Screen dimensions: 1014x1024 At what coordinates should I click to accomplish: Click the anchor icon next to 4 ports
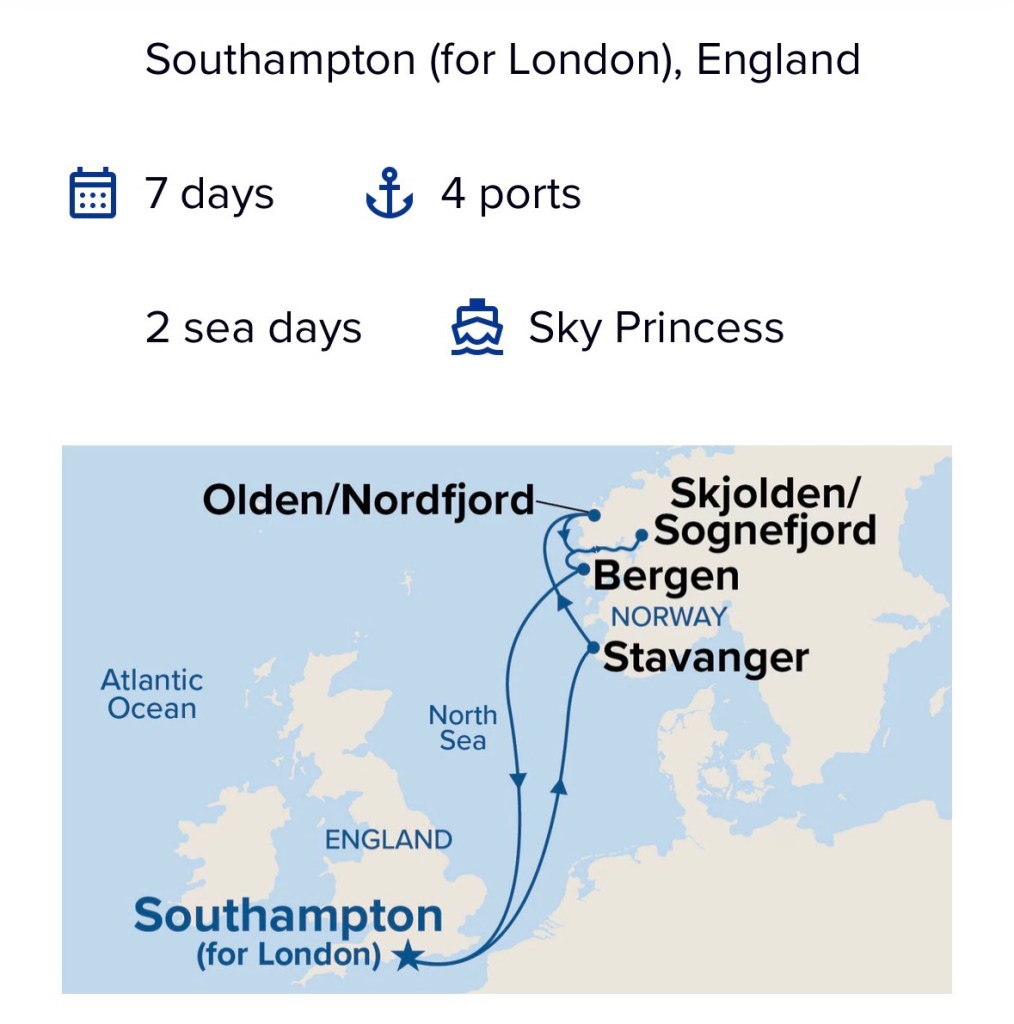(x=389, y=193)
